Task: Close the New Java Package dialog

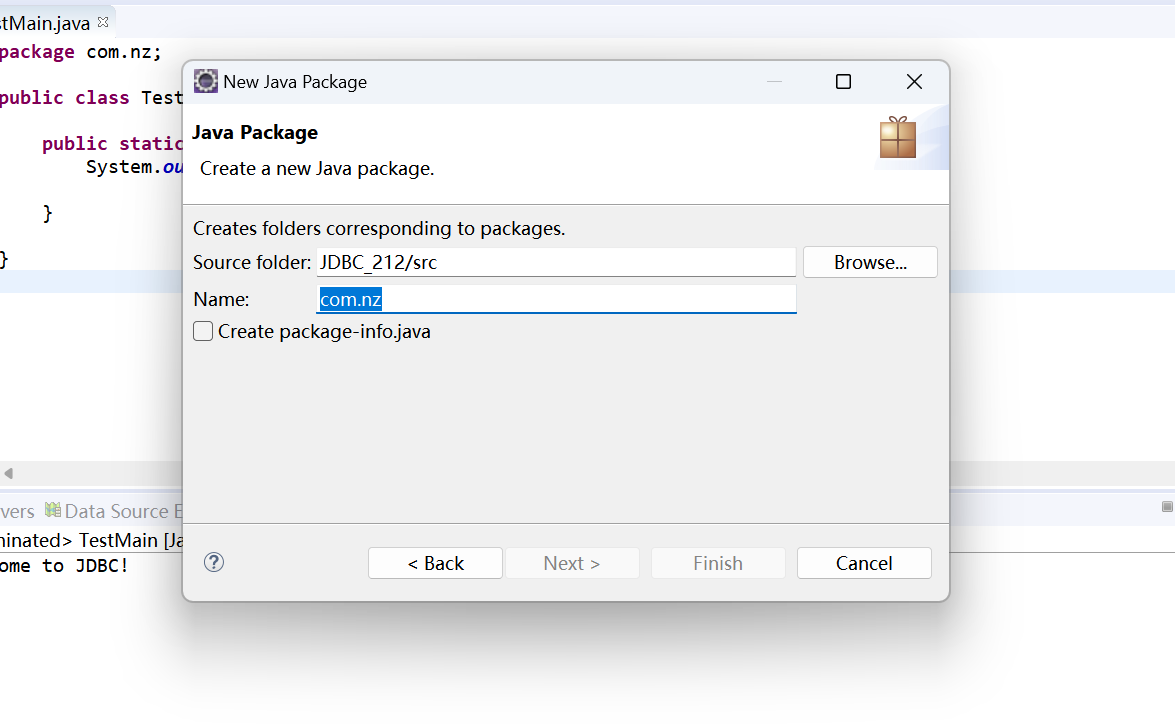Action: click(x=914, y=82)
